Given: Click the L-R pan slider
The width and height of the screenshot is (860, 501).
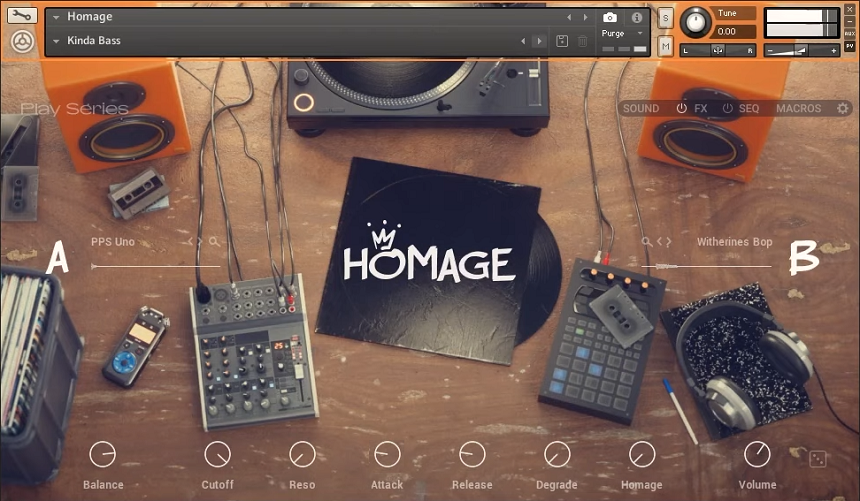Looking at the screenshot, I should (x=717, y=50).
